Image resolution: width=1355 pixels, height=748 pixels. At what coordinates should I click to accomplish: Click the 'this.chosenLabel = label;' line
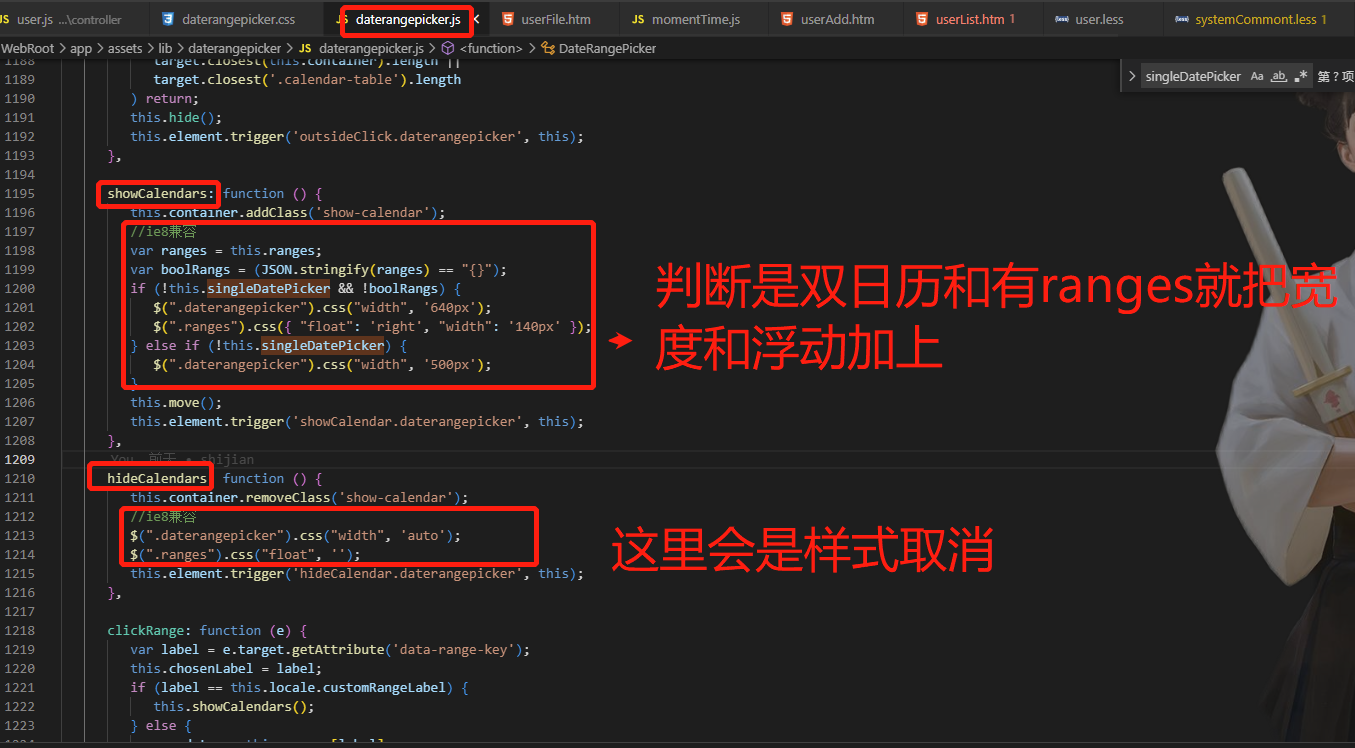227,668
